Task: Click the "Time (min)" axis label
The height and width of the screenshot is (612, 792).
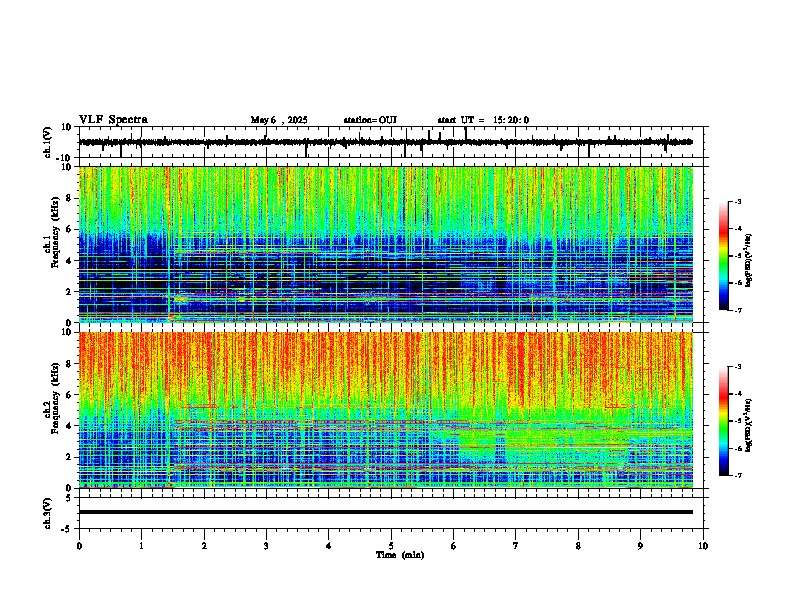Action: 400,555
